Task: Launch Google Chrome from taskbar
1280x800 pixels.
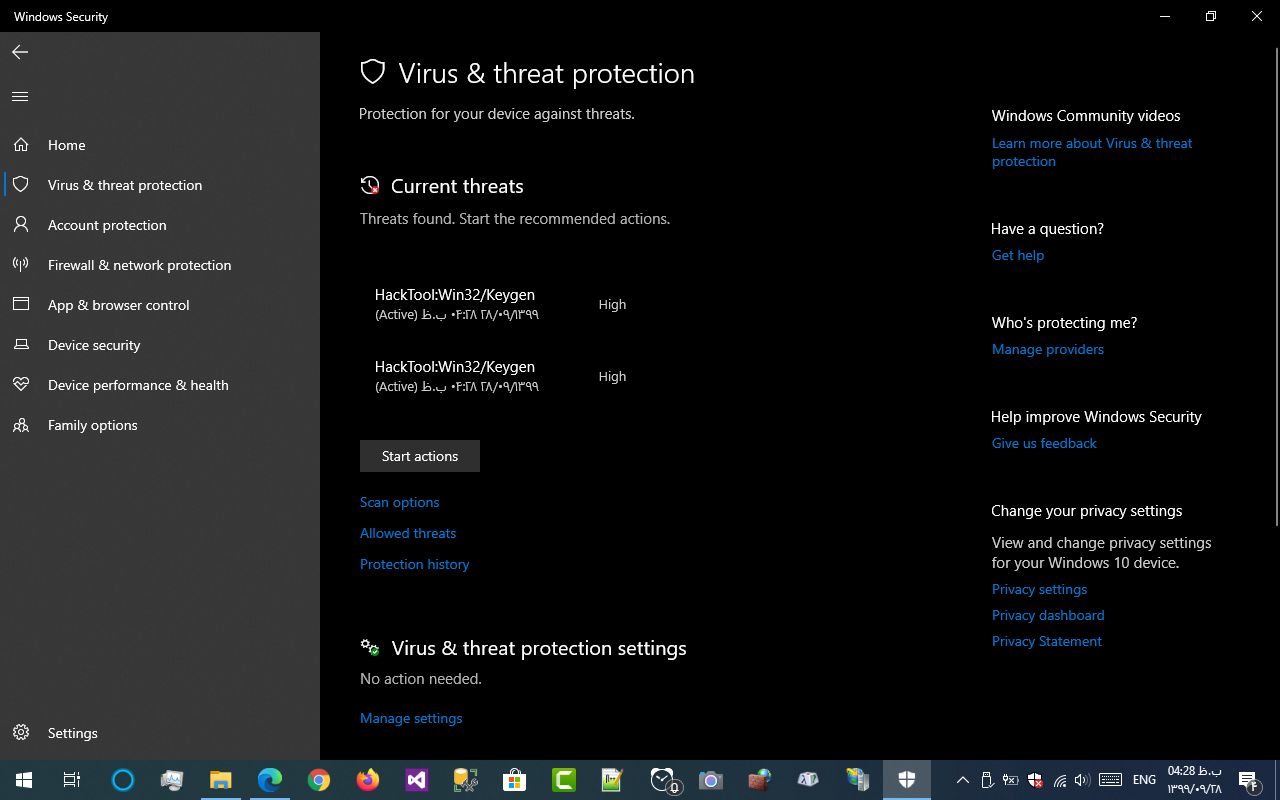Action: pos(318,780)
